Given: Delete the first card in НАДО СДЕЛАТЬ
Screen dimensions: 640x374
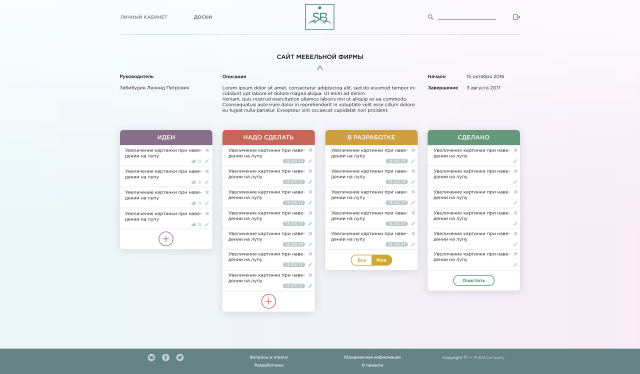Looking at the screenshot, I should (x=310, y=150).
